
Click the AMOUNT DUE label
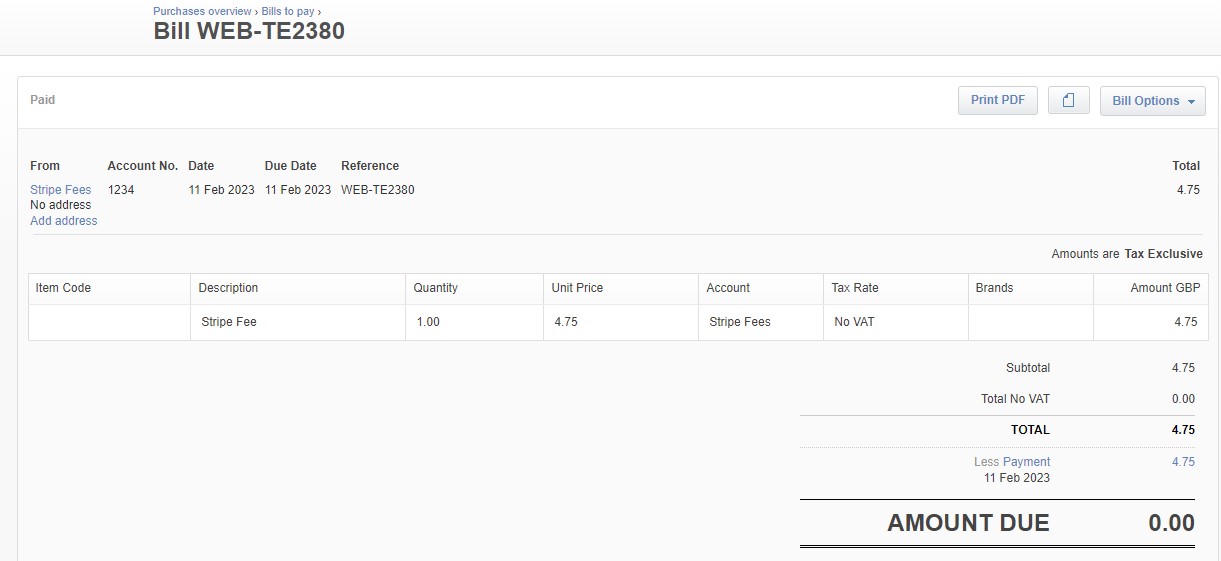click(x=968, y=523)
